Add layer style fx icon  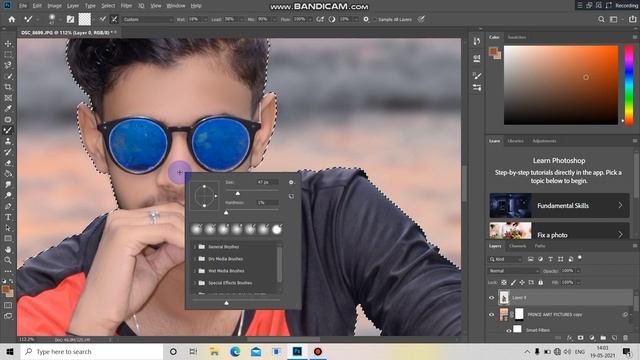coord(569,338)
